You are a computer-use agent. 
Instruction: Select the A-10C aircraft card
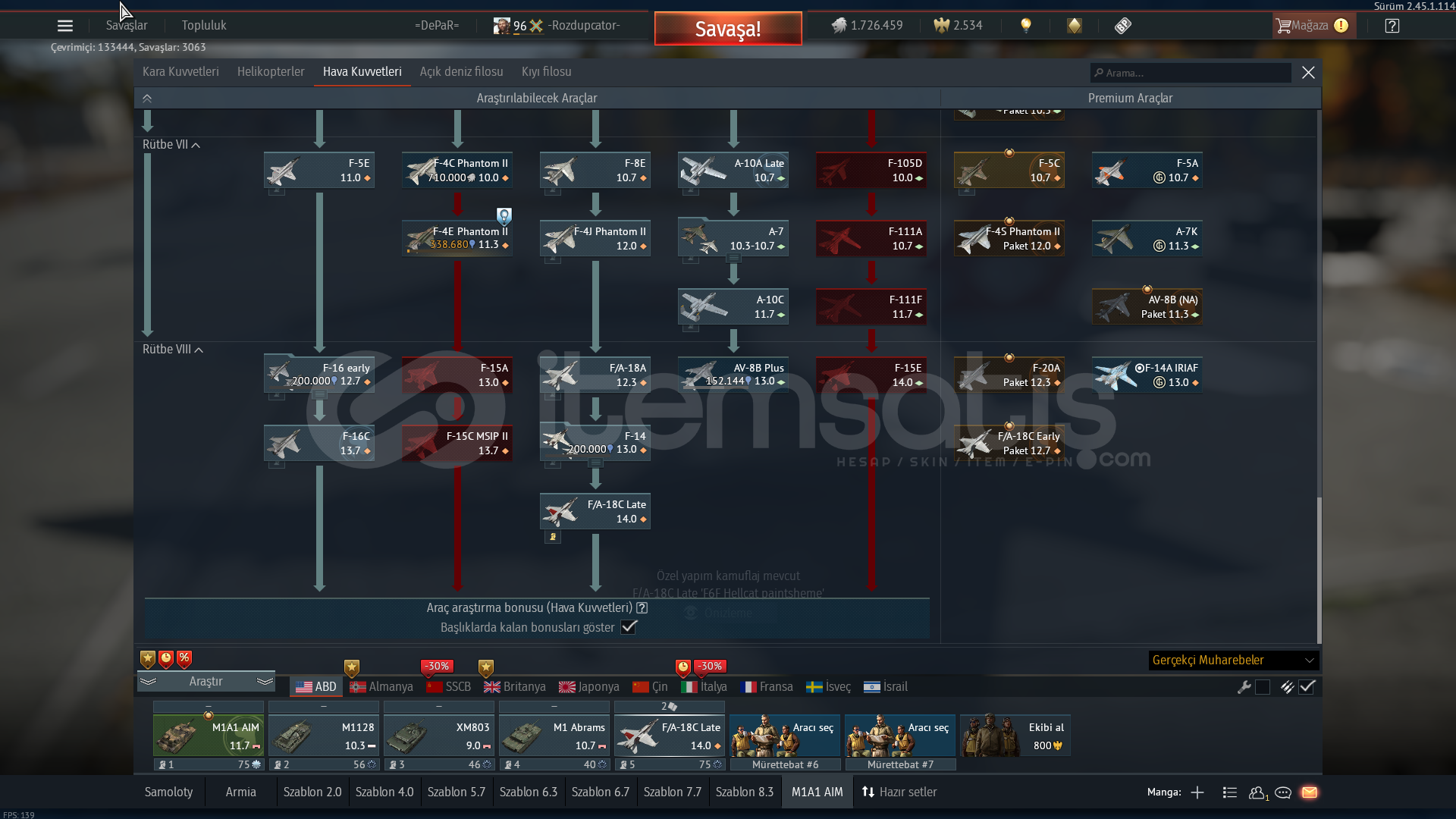point(733,306)
